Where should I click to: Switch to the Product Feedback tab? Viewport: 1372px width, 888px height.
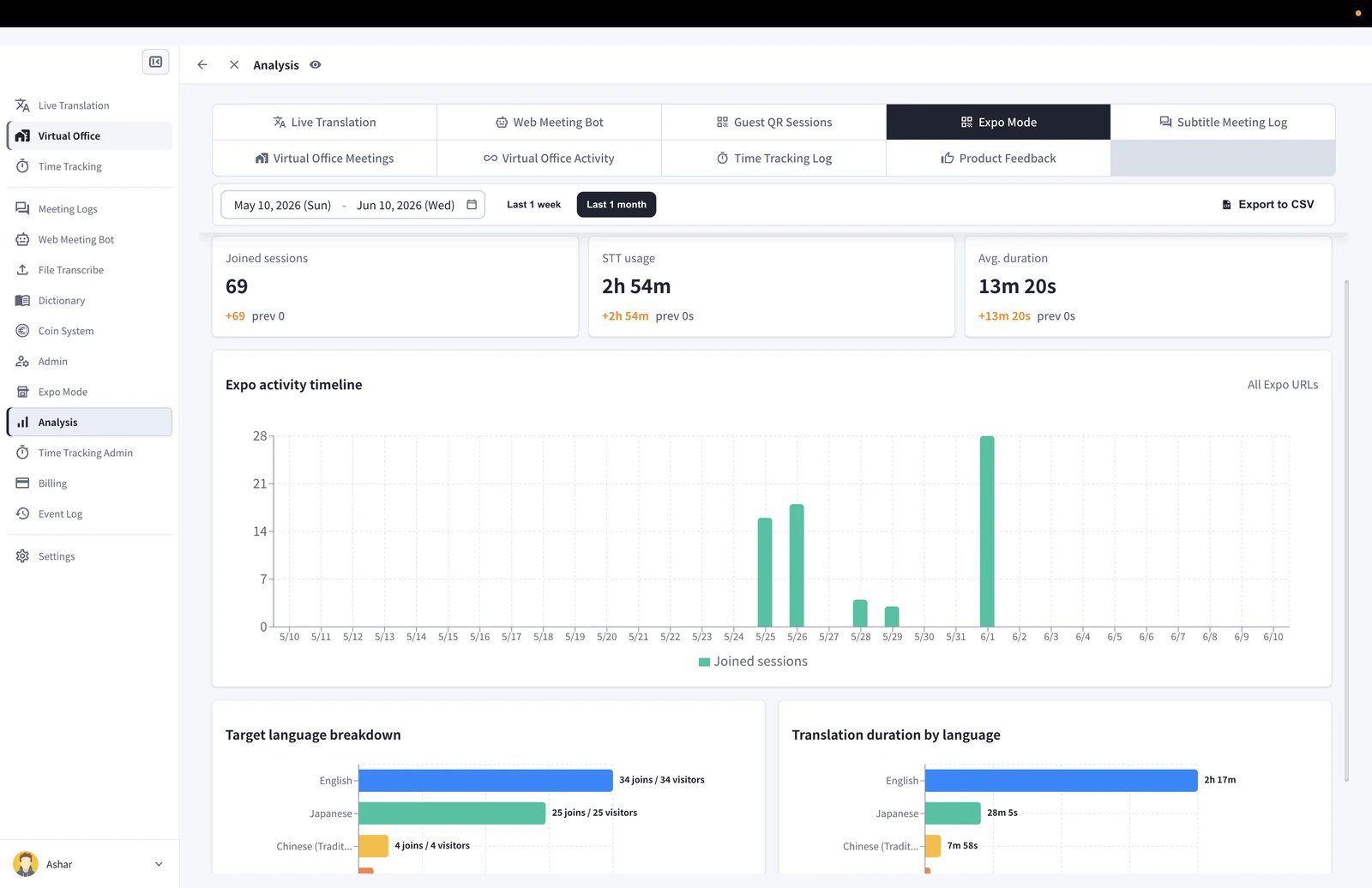(x=998, y=159)
